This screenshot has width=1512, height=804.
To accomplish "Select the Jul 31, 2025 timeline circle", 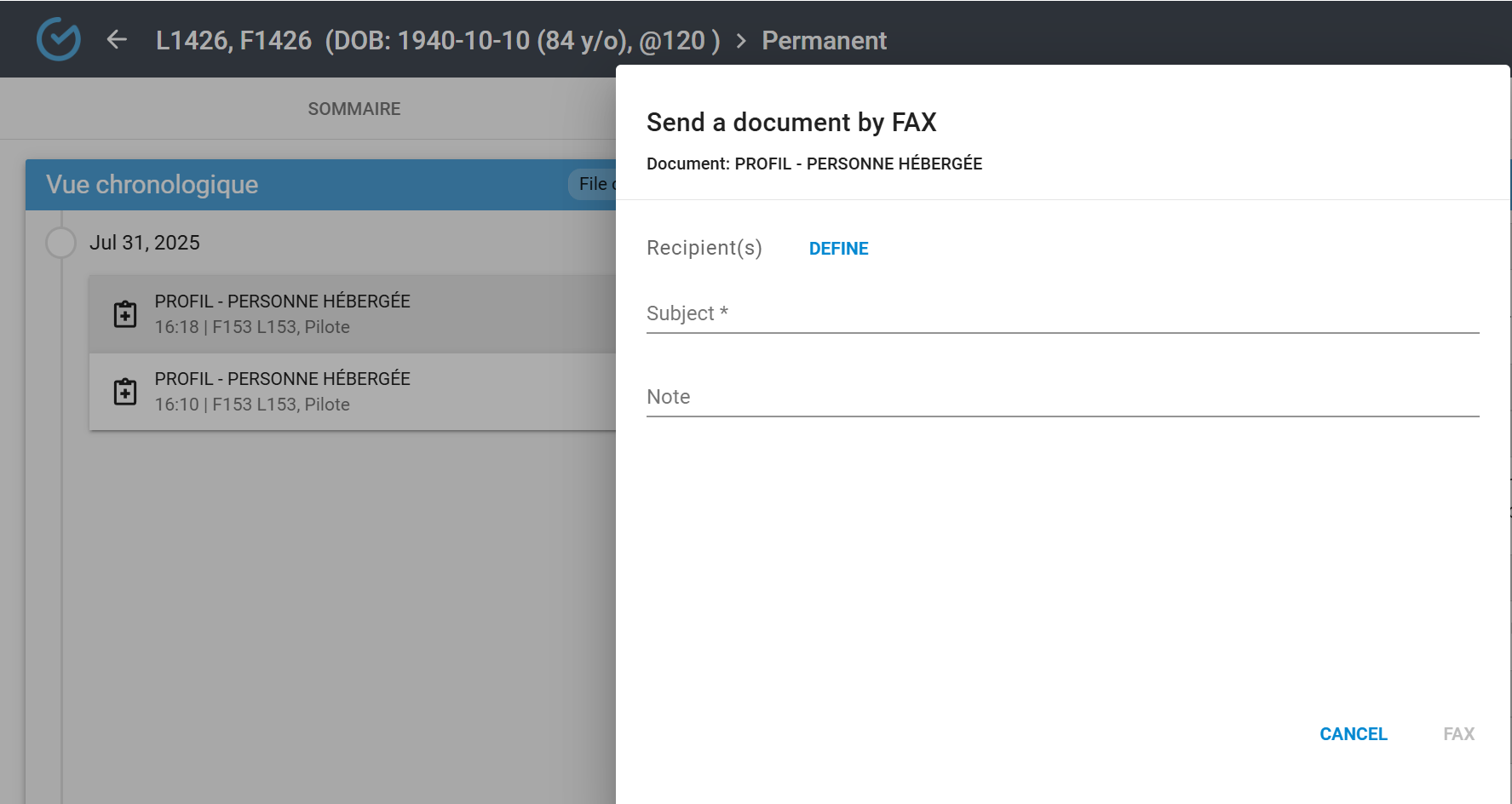I will [x=60, y=243].
